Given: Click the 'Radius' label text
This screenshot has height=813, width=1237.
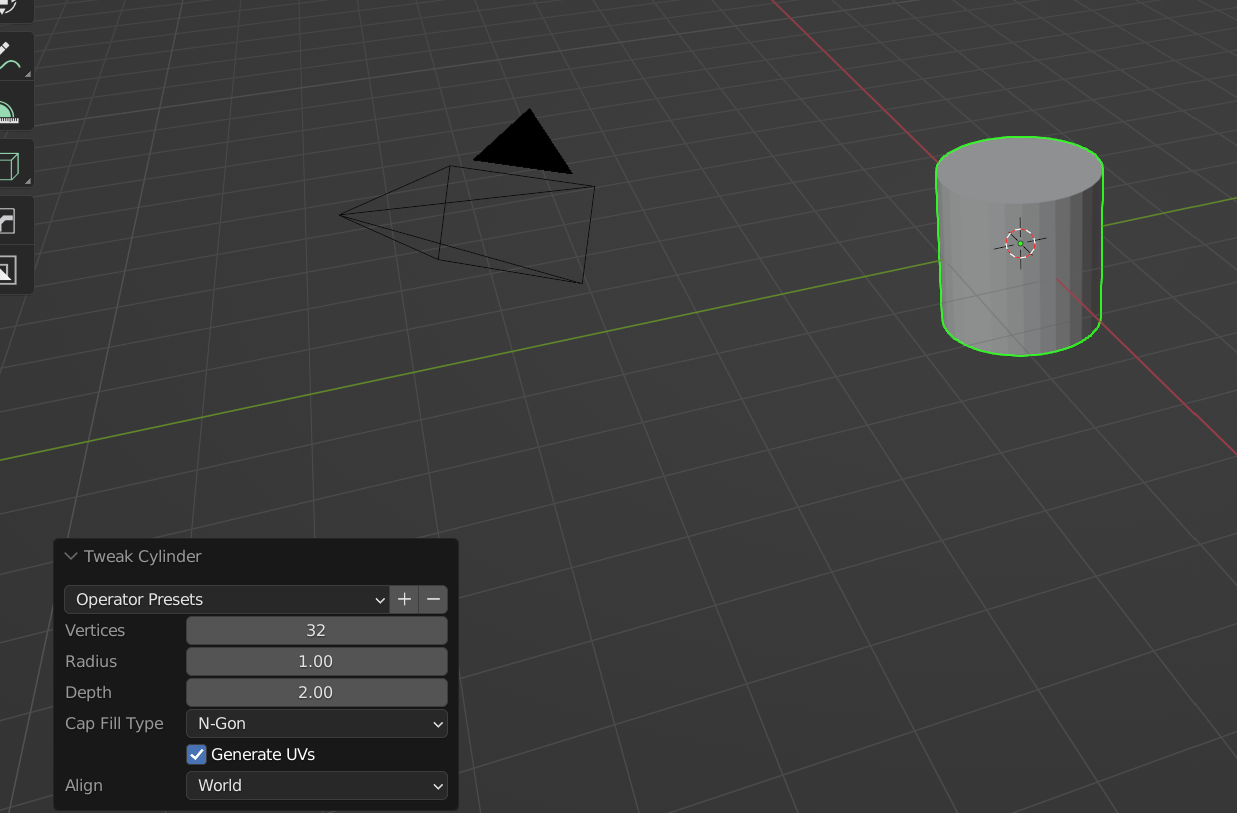Looking at the screenshot, I should pos(91,661).
